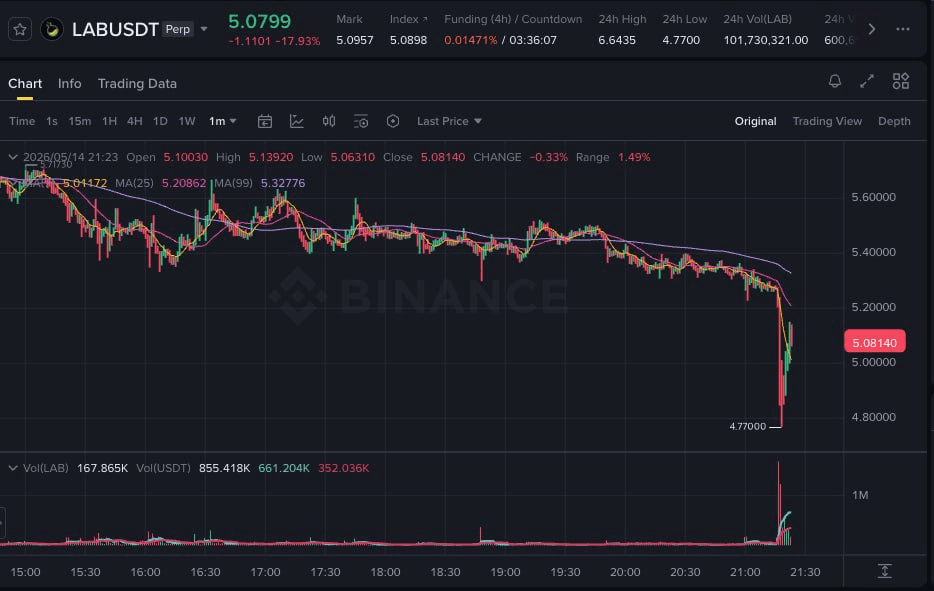Viewport: 934px width, 591px height.
Task: Click the 24h Low value 4.7700
Action: 681,40
